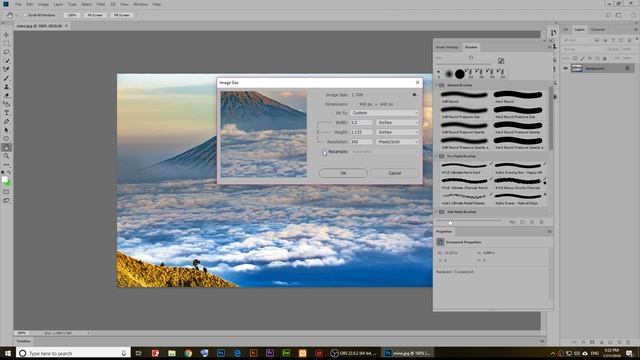Open the Height units dropdown
The height and width of the screenshot is (360, 640).
point(398,132)
